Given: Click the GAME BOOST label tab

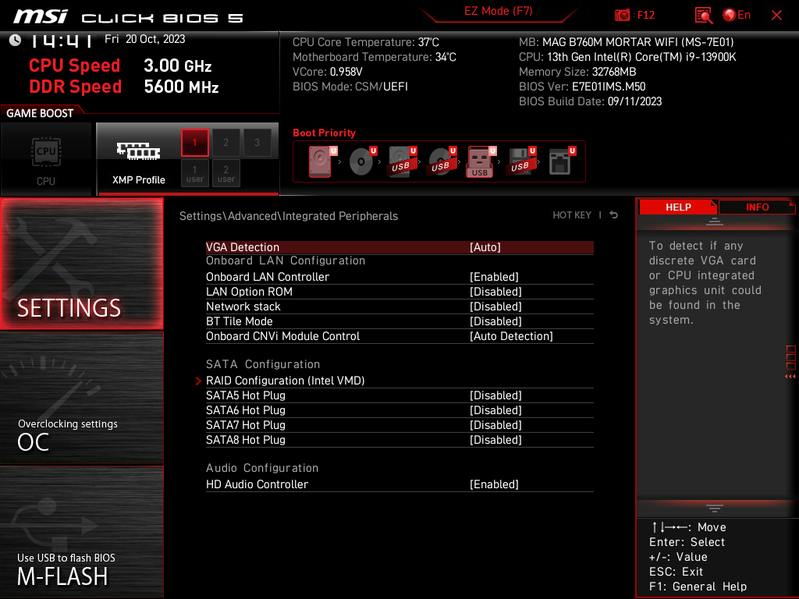Looking at the screenshot, I should (x=40, y=113).
